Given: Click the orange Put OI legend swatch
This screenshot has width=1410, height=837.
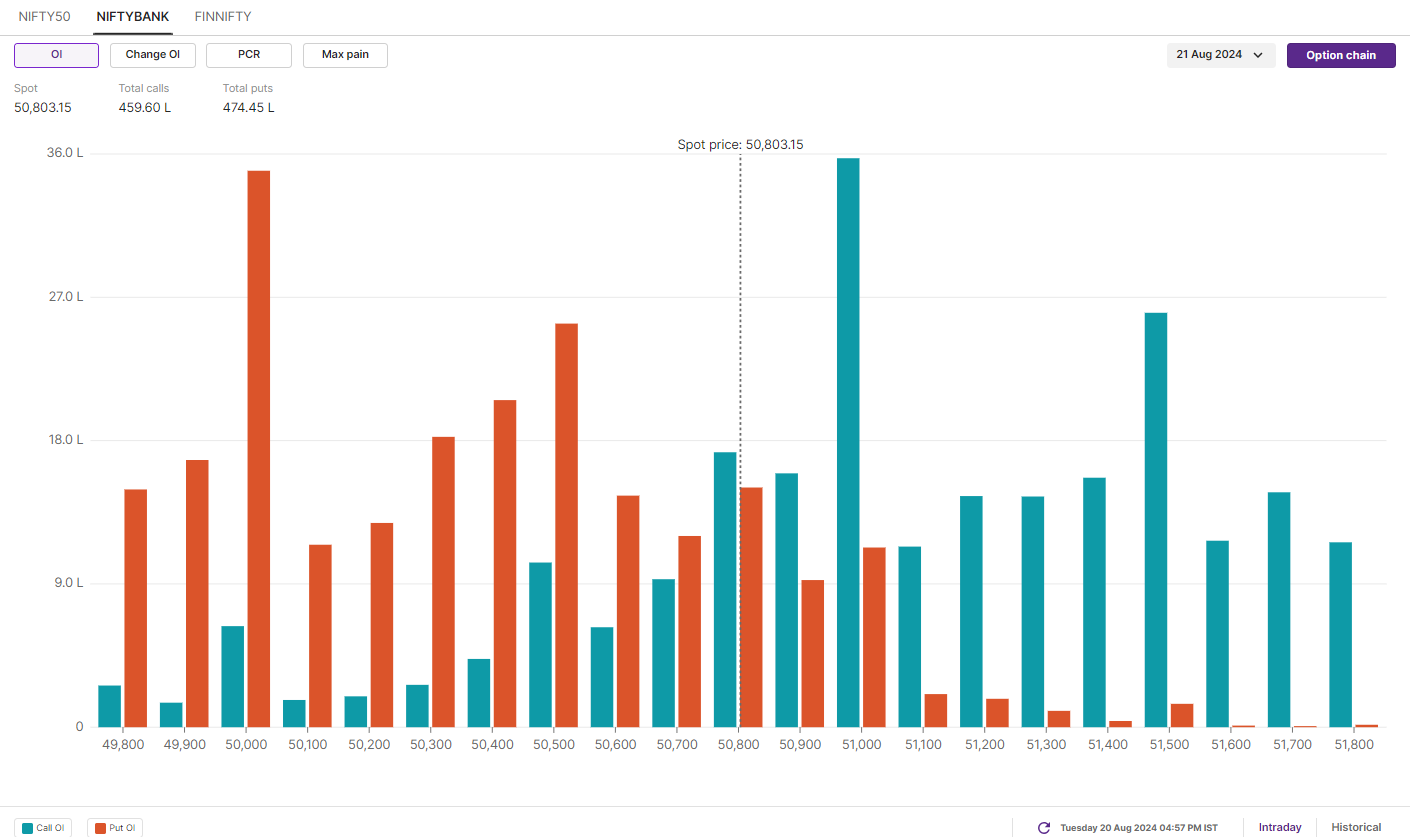Looking at the screenshot, I should click(99, 828).
